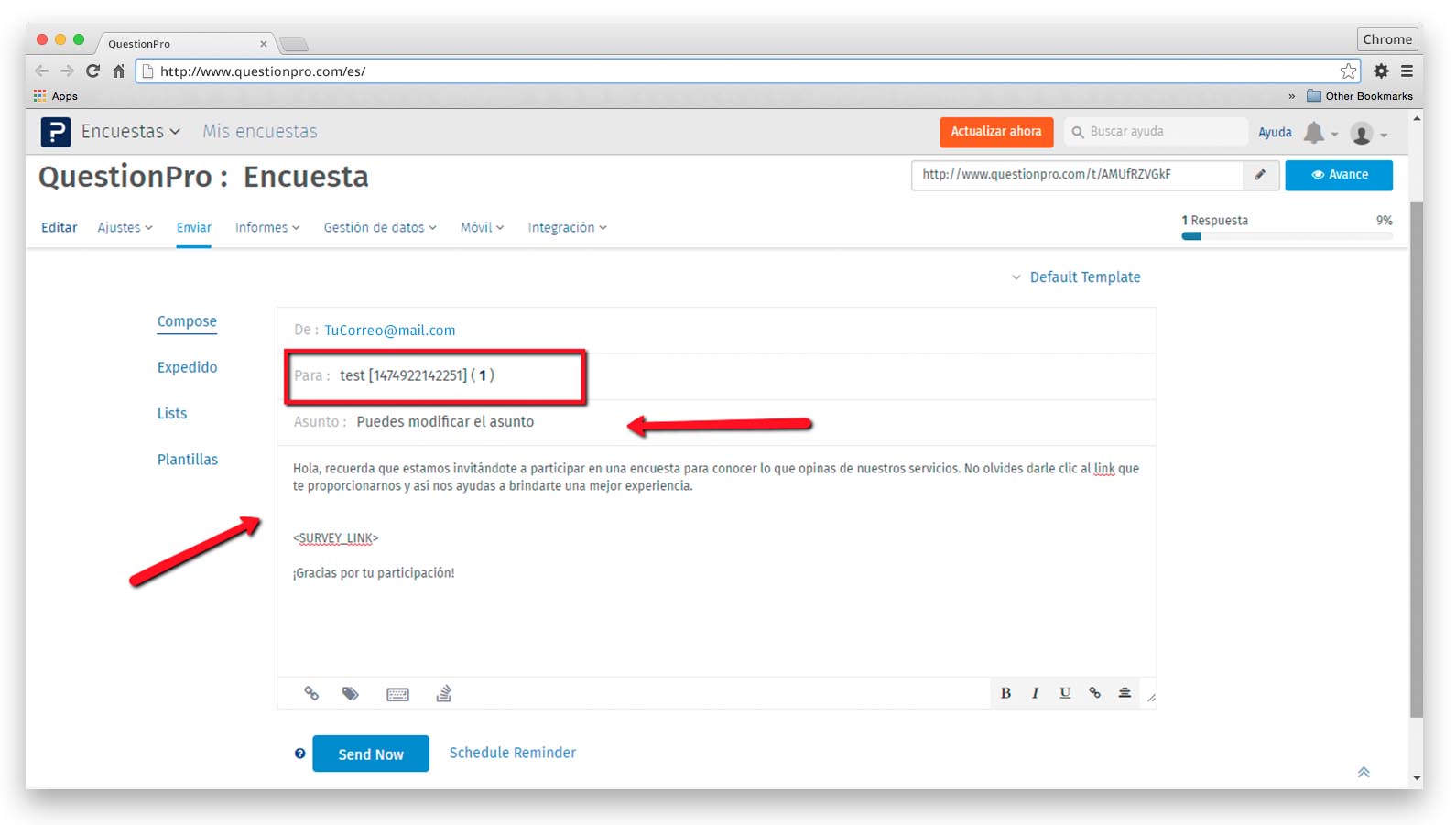Edit the survey URL with pencil icon
Viewport: 1456px width, 825px height.
pos(1261,175)
